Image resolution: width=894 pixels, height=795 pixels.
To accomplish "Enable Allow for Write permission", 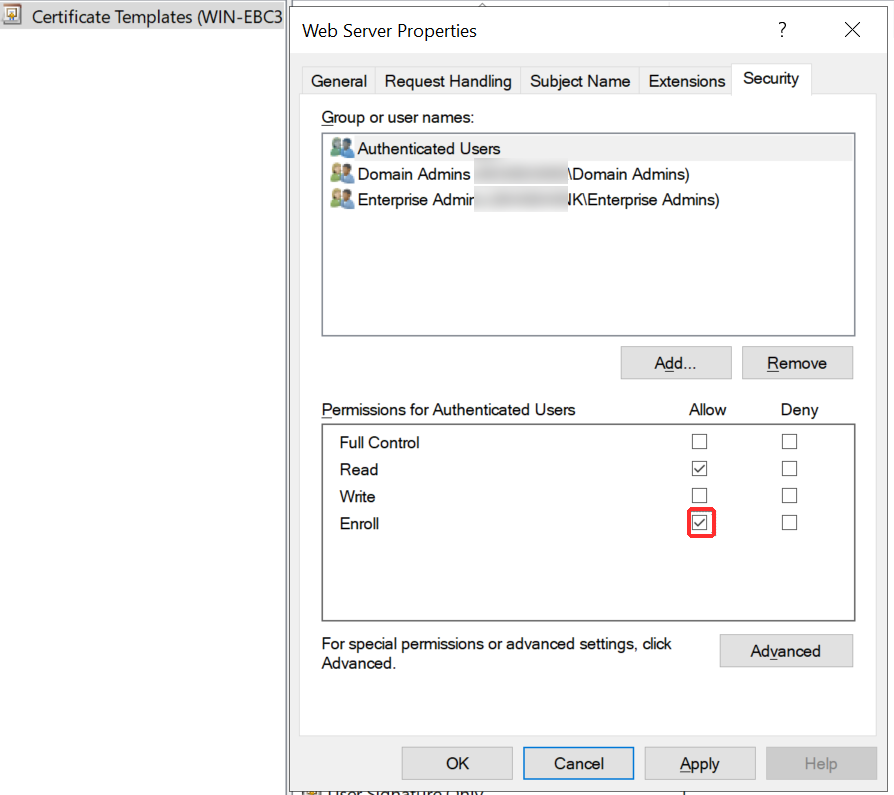I will (x=699, y=495).
